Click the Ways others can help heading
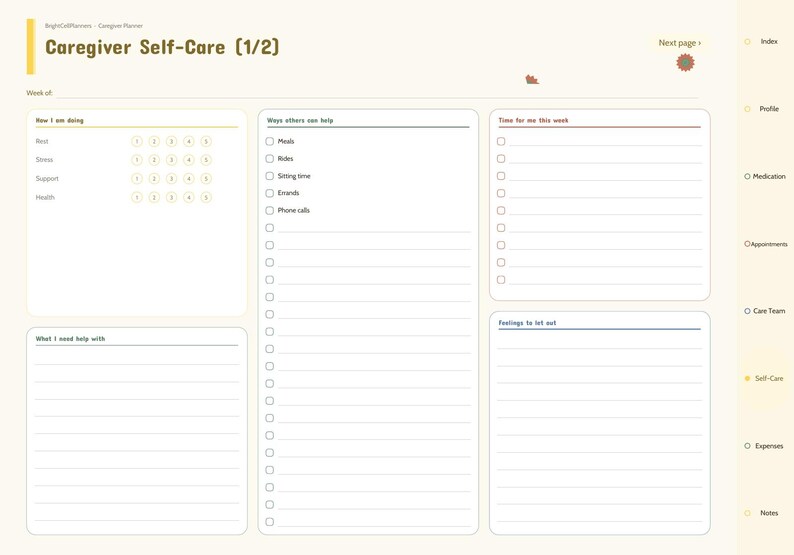This screenshot has width=794, height=555. pyautogui.click(x=300, y=121)
